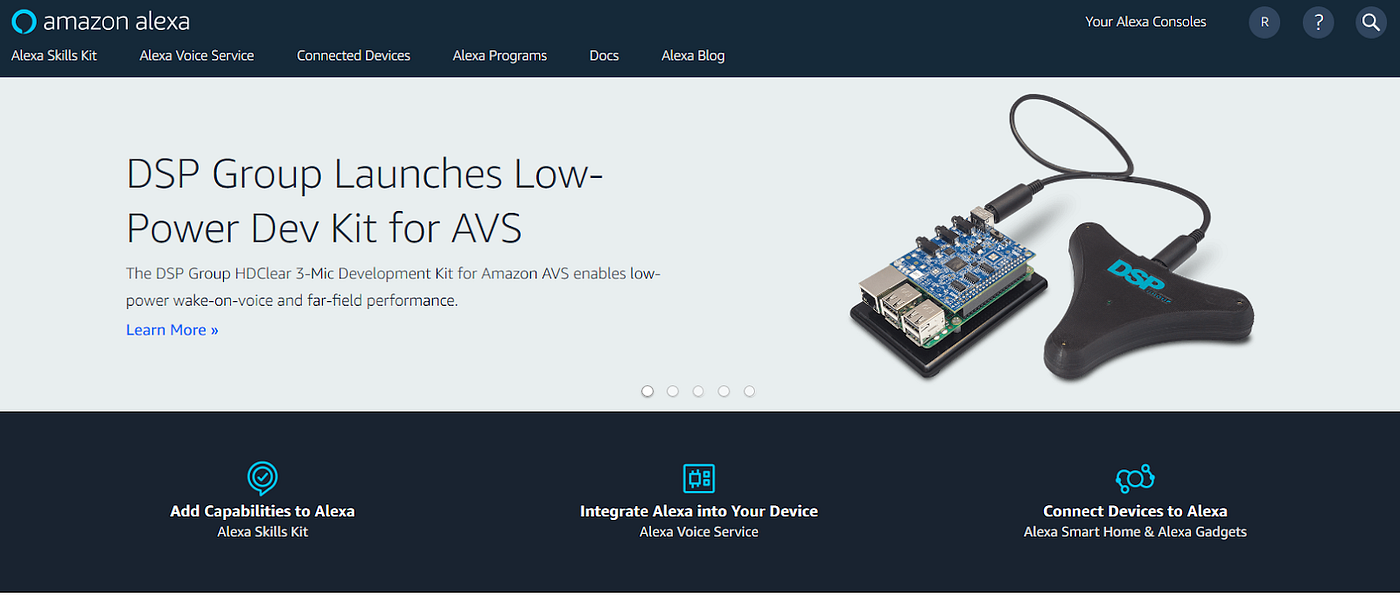Follow the Learn More link
This screenshot has height=613, width=1400.
tap(172, 330)
